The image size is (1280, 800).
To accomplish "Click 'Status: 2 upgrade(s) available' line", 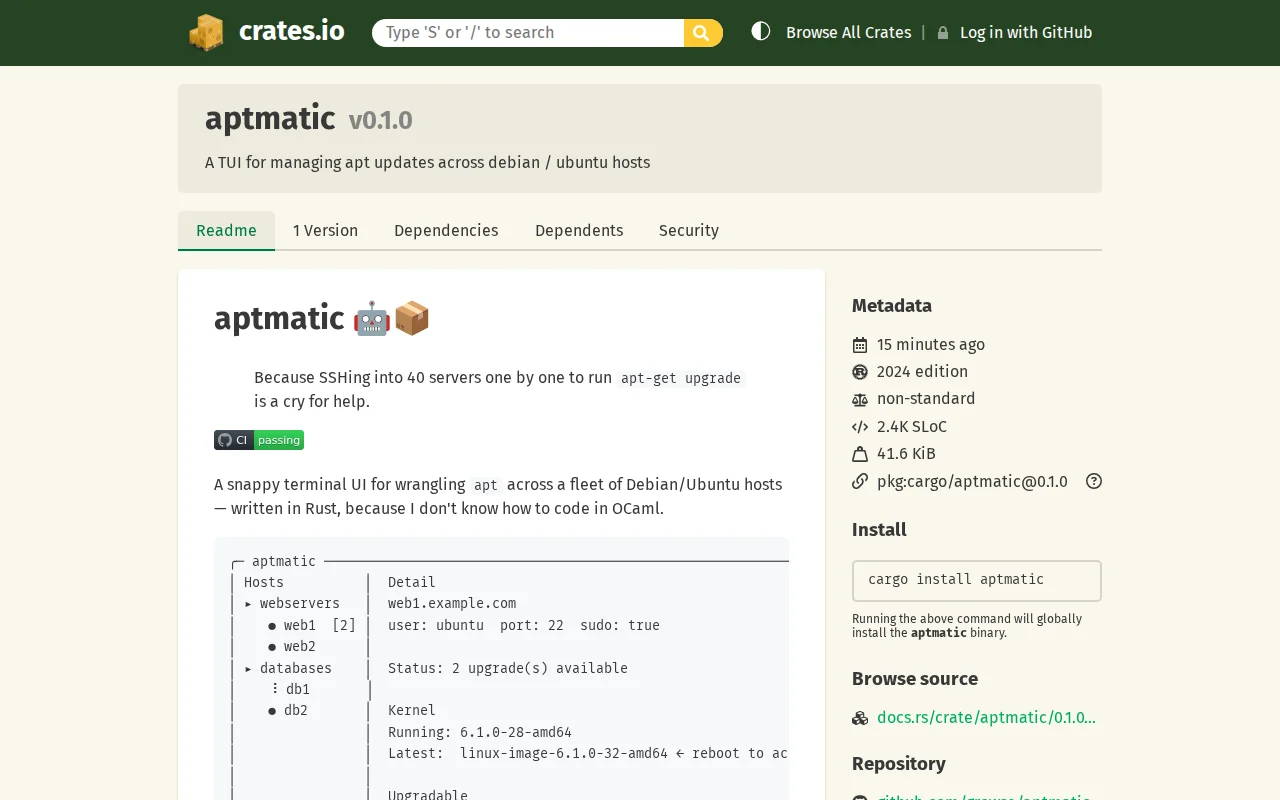I will pyautogui.click(x=508, y=668).
